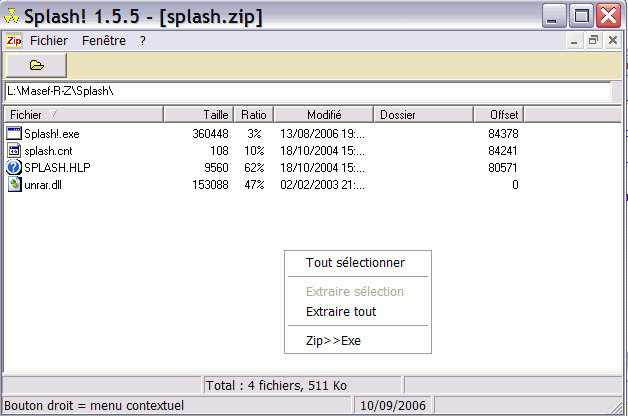Open the Fichier menu

tap(49, 41)
